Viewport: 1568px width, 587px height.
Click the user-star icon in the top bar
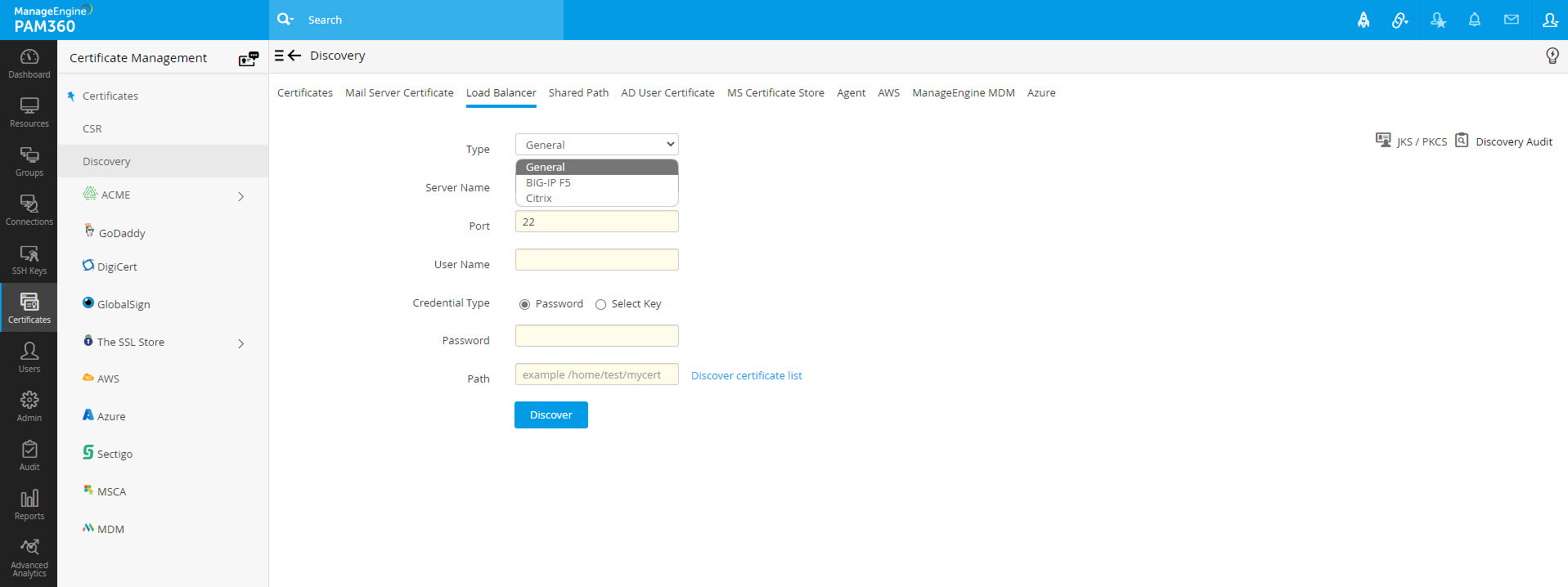coord(1438,20)
